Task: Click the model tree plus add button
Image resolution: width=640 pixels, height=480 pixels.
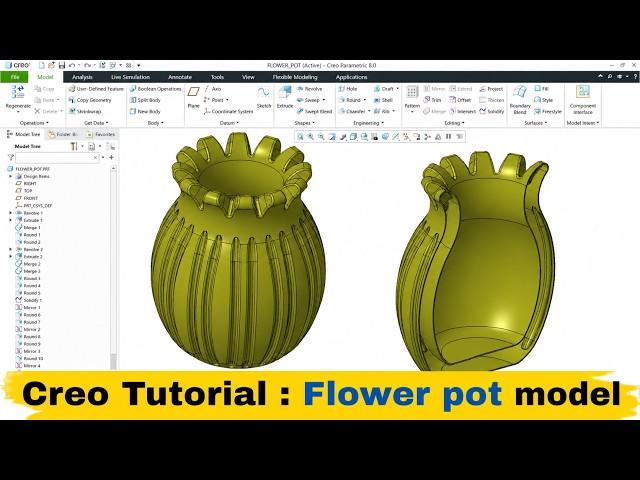Action: (x=111, y=157)
